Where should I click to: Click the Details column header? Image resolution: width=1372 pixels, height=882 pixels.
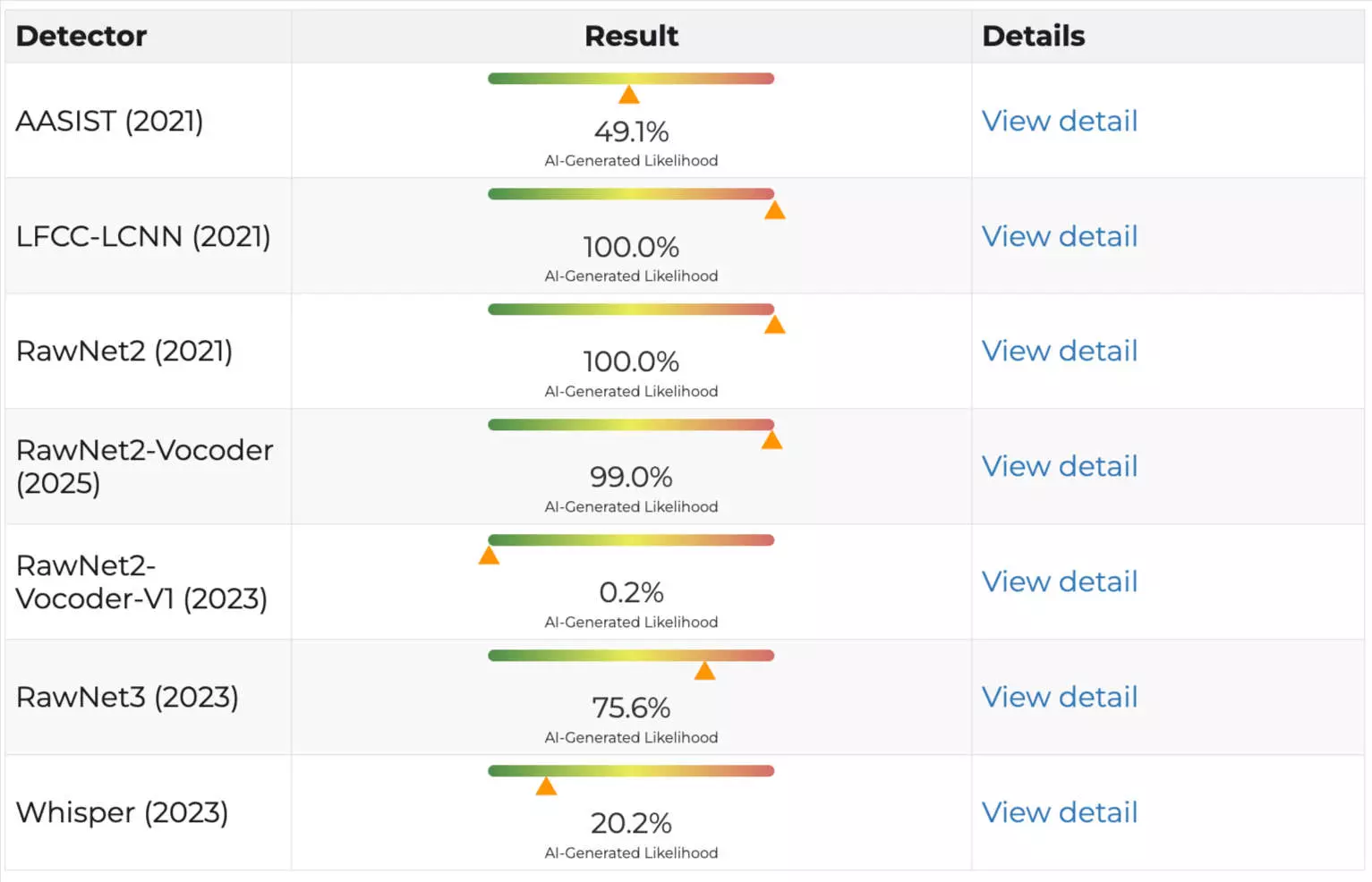(1034, 36)
